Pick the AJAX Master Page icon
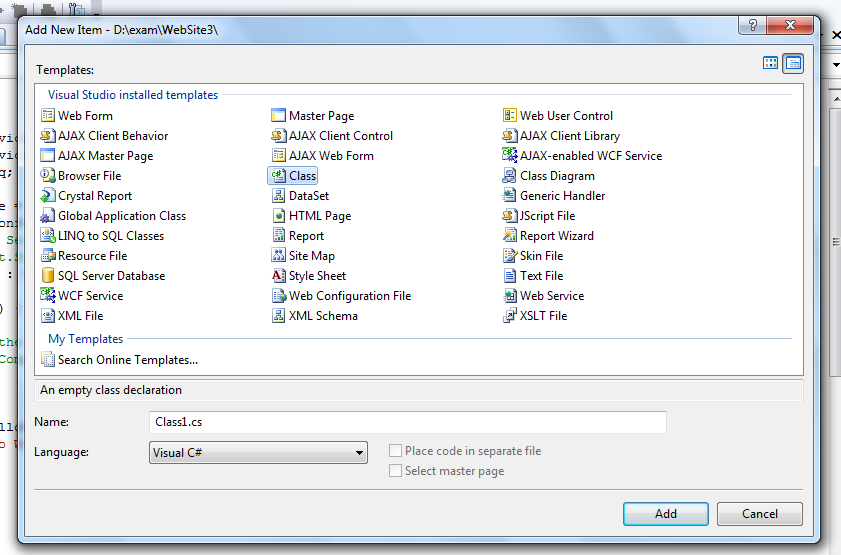Screen dimensions: 841x555 tap(48, 156)
